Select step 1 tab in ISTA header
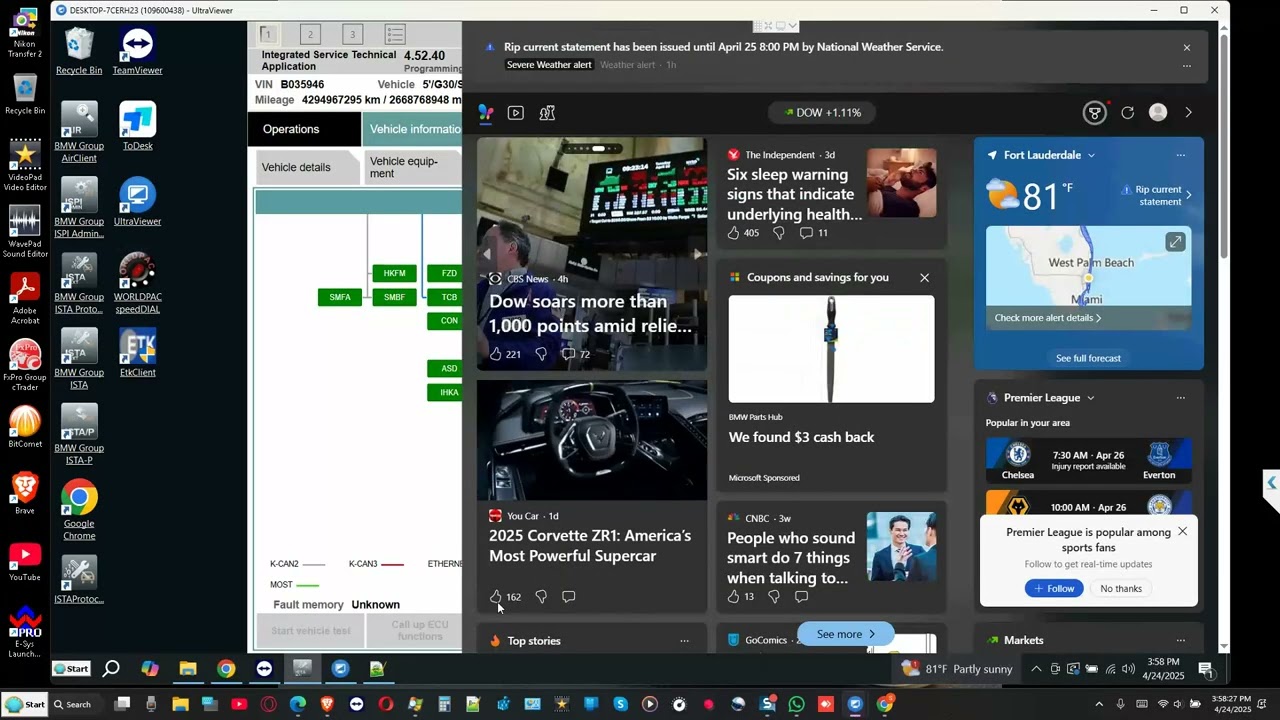The image size is (1280, 720). click(268, 35)
